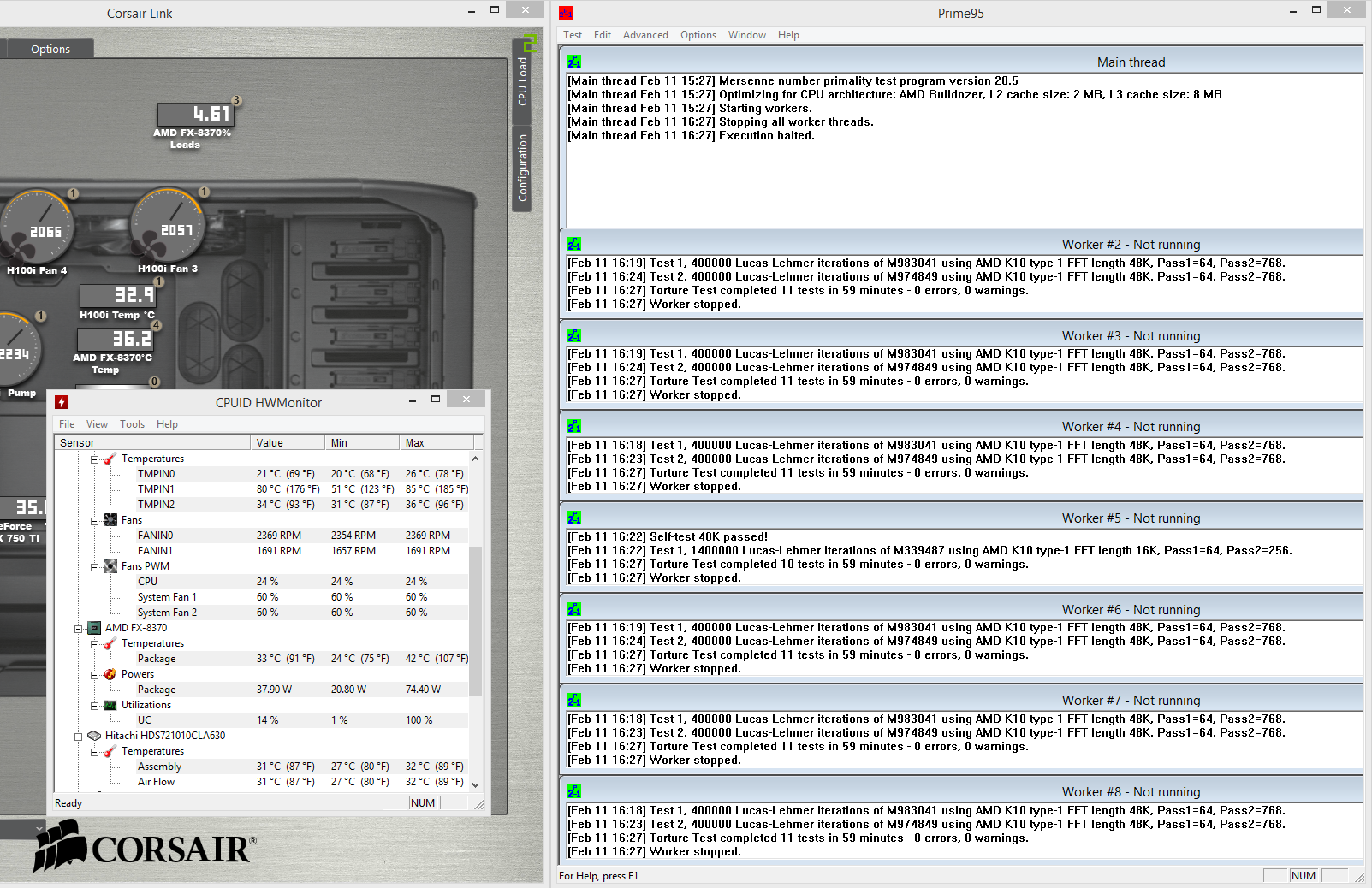Open the Prime95 Help menu
Image resolution: width=1372 pixels, height=888 pixels.
(788, 35)
